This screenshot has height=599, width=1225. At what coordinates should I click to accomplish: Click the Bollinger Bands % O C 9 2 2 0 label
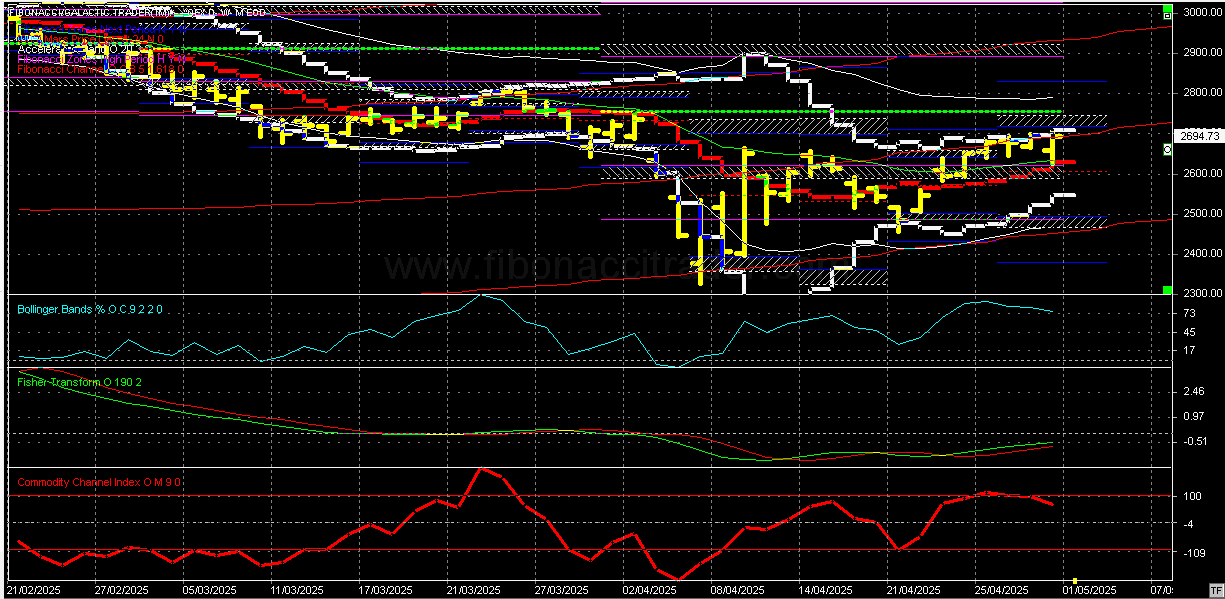point(89,310)
